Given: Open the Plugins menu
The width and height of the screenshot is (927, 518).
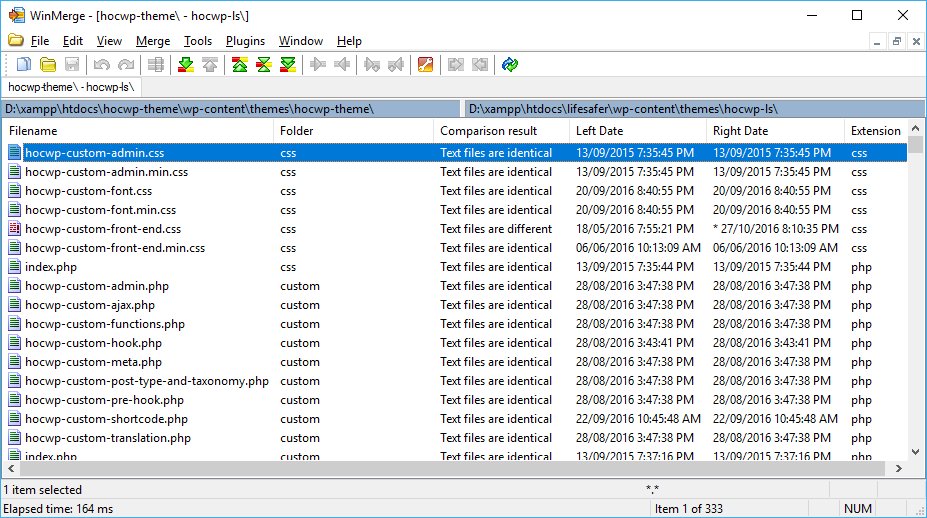Looking at the screenshot, I should (245, 41).
